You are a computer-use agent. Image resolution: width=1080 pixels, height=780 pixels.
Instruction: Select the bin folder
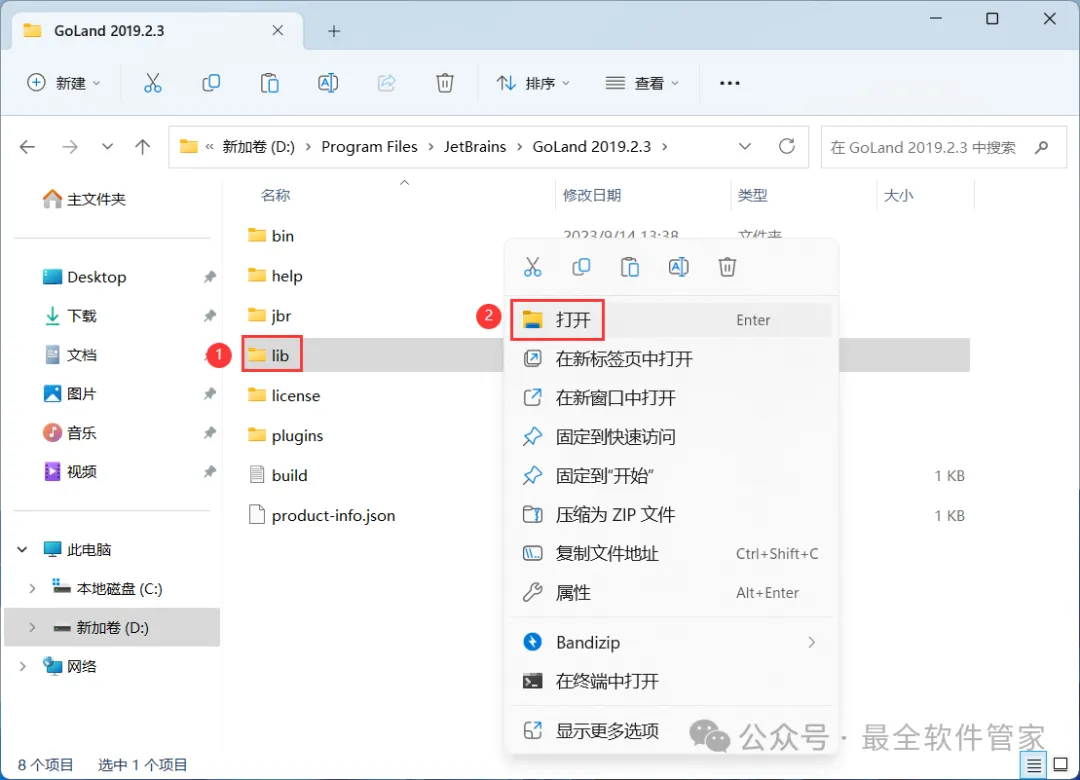271,236
